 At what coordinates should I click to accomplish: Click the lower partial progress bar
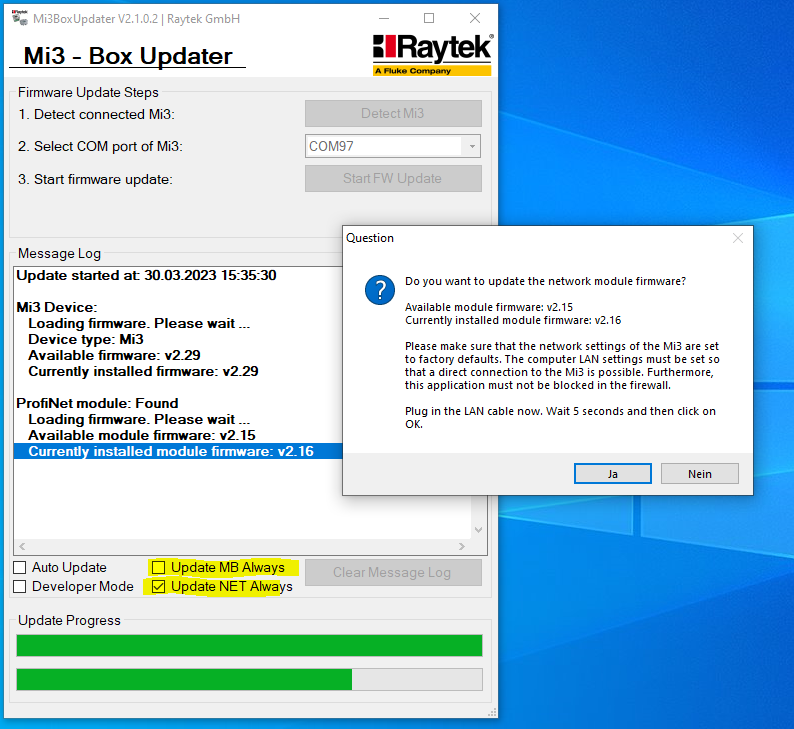(x=249, y=679)
